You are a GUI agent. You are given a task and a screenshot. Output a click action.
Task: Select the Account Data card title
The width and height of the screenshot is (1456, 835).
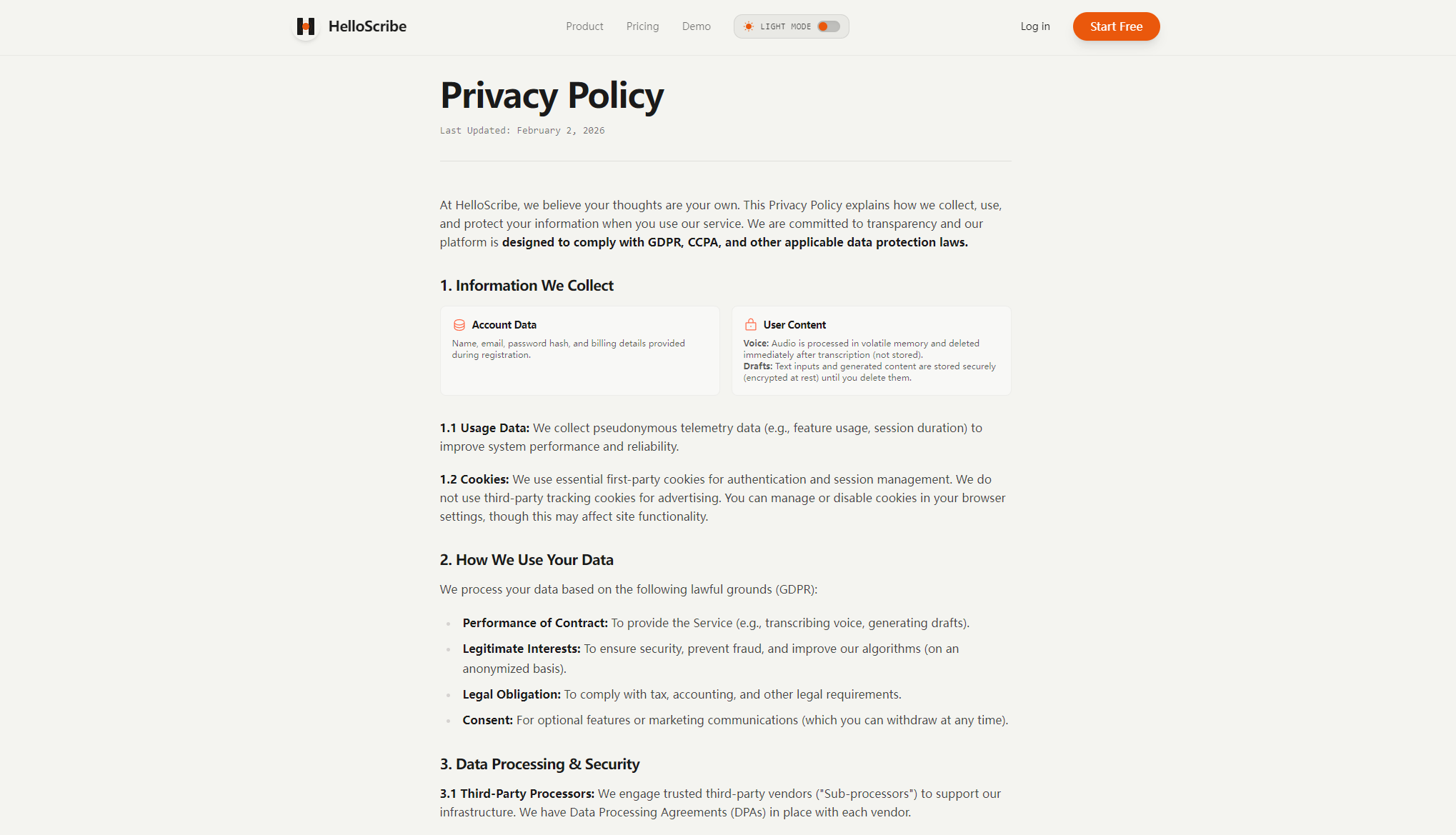point(504,325)
